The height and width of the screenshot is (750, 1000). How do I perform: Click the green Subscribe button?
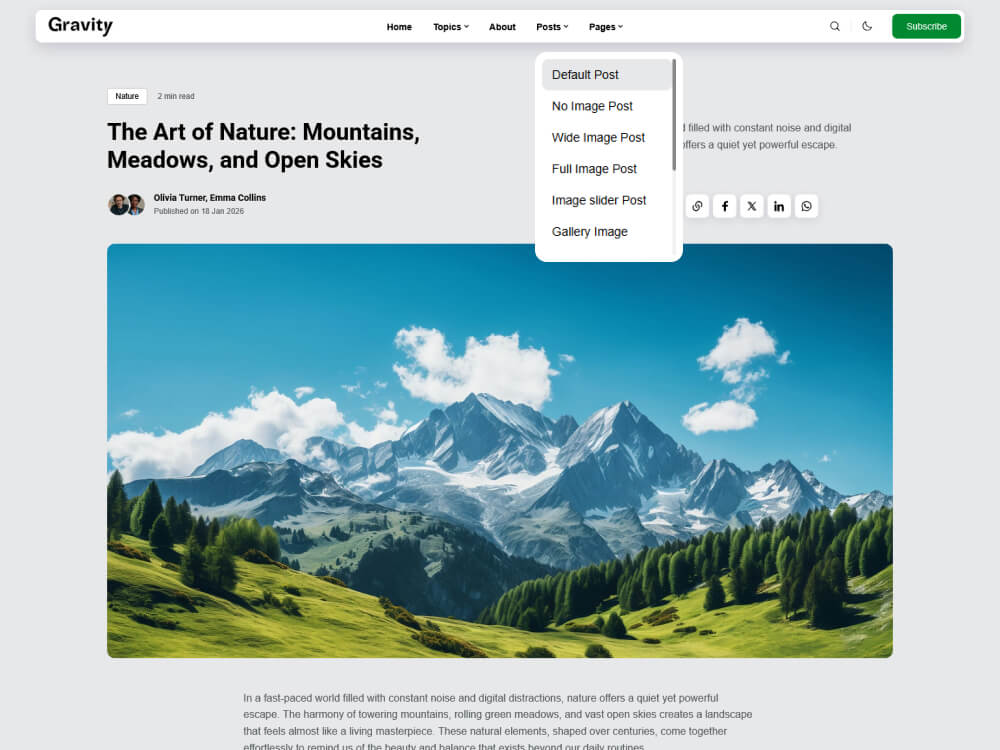(926, 26)
